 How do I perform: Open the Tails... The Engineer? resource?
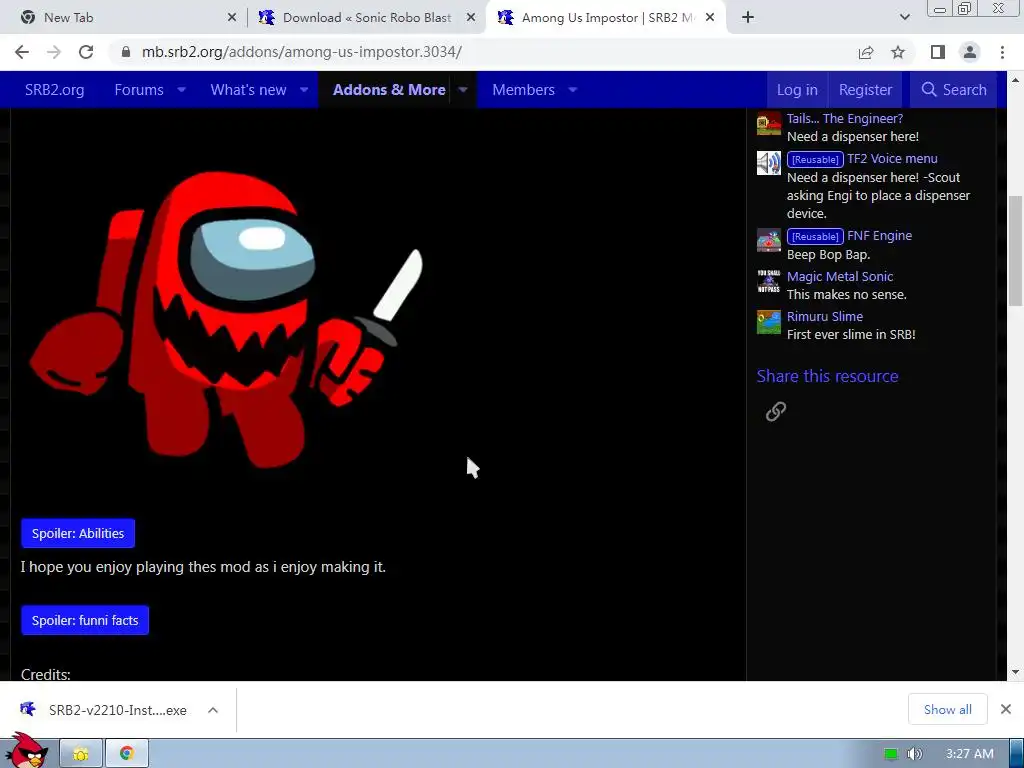844,118
